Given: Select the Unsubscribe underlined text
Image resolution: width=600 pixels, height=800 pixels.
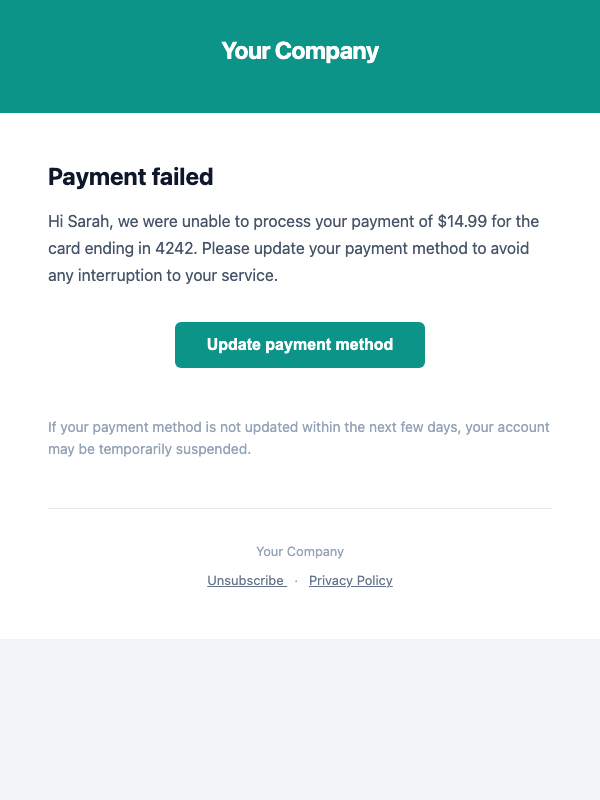Looking at the screenshot, I should tap(246, 580).
